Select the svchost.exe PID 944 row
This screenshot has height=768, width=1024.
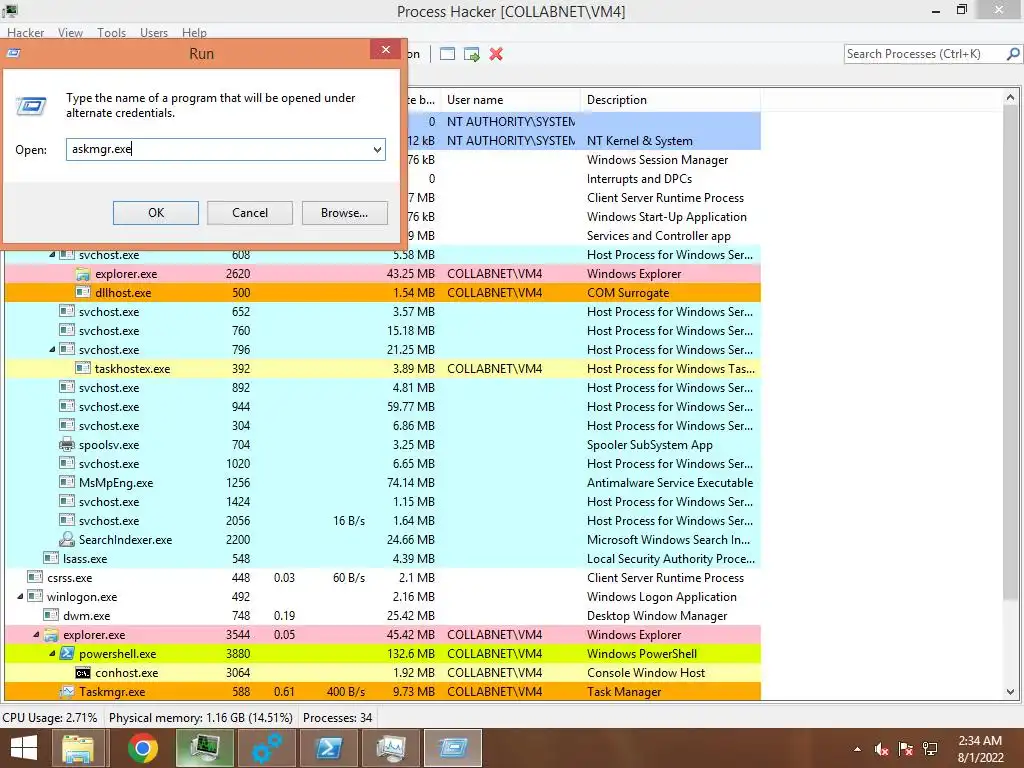[383, 407]
